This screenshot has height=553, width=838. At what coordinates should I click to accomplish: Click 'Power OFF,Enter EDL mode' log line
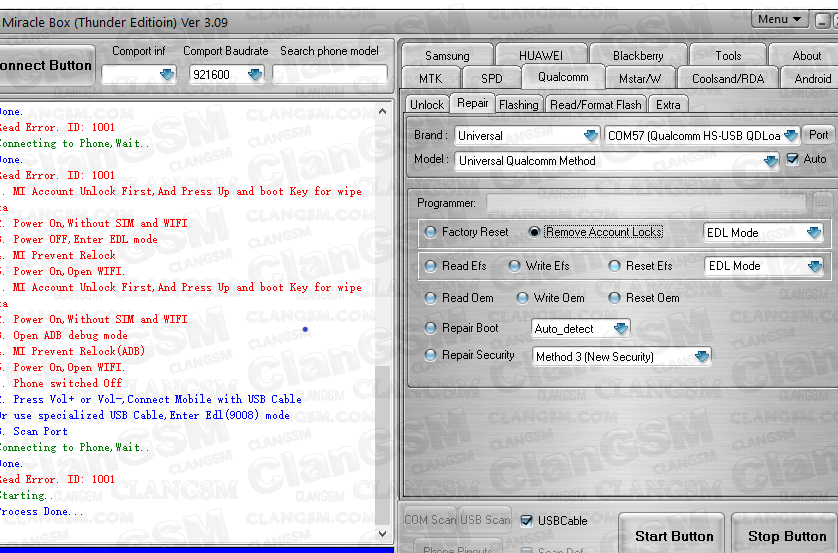79,239
